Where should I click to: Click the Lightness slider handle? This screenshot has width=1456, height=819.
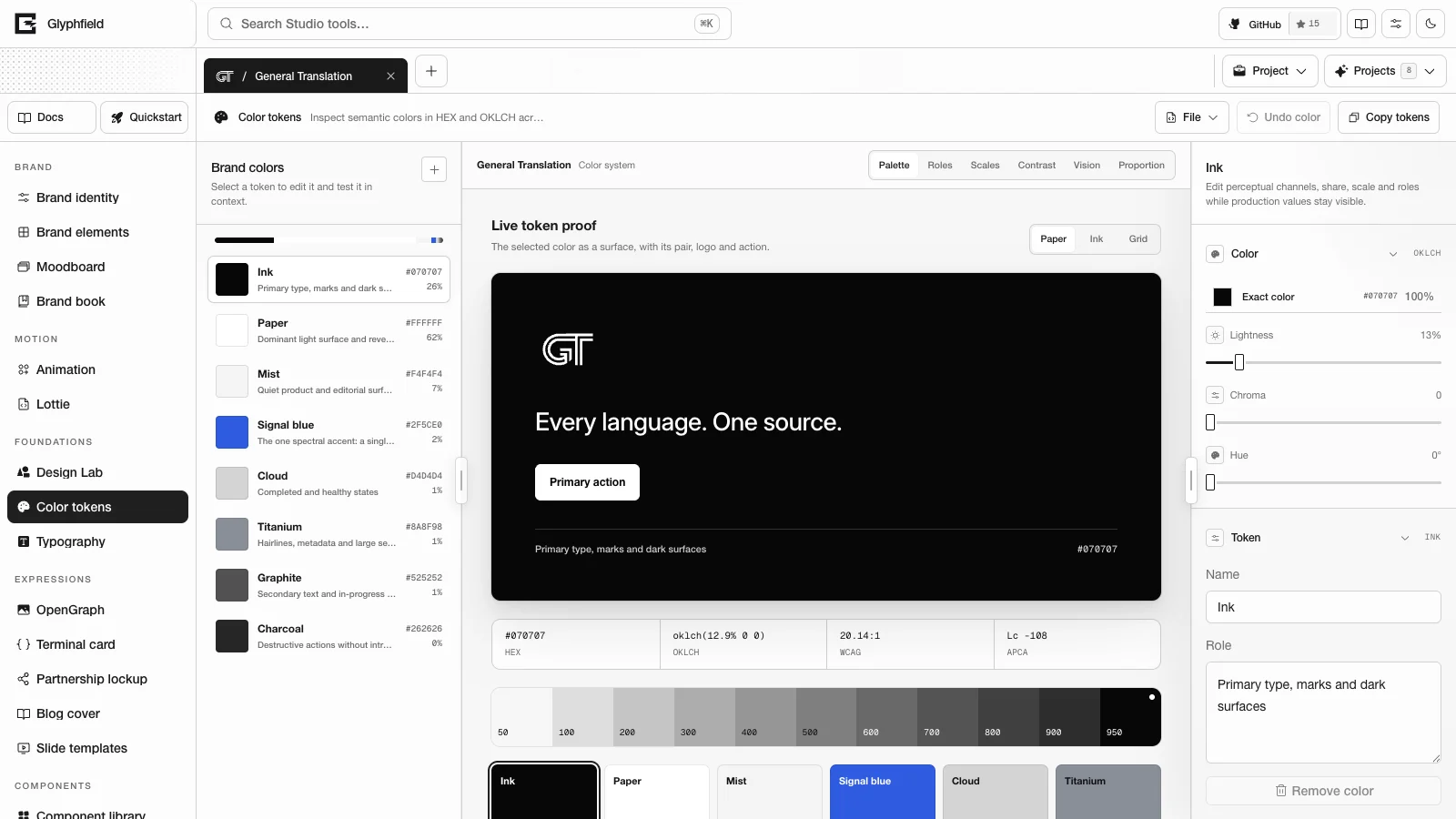click(x=1239, y=362)
